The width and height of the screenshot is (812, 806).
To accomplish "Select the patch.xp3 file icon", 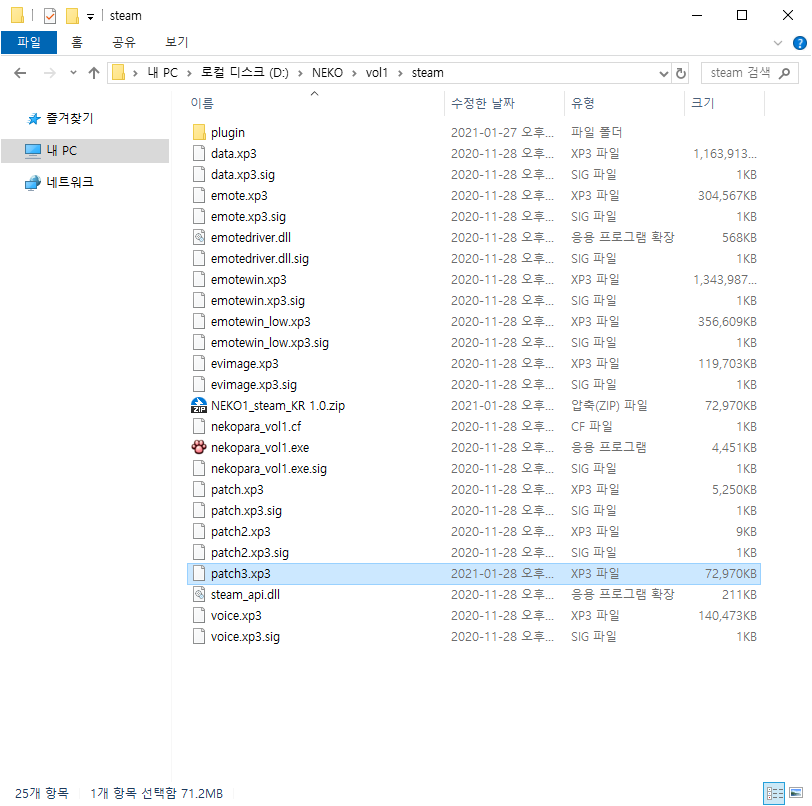I will [x=199, y=489].
